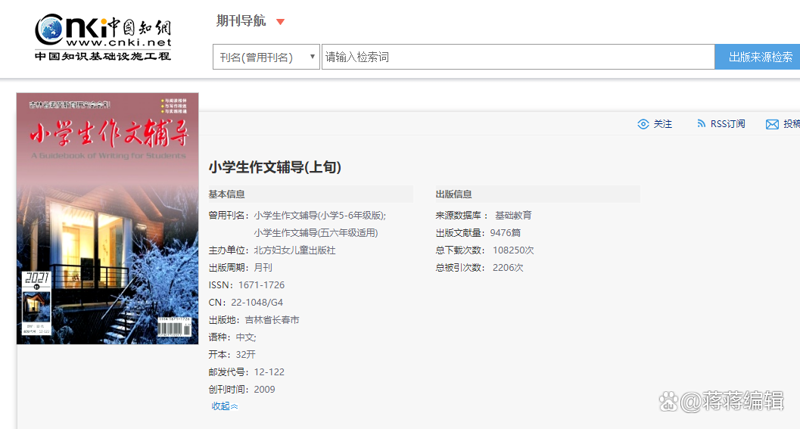Viewport: 800px width, 429px height.
Task: Click the 出版周期 value 月刊
Action: click(263, 268)
